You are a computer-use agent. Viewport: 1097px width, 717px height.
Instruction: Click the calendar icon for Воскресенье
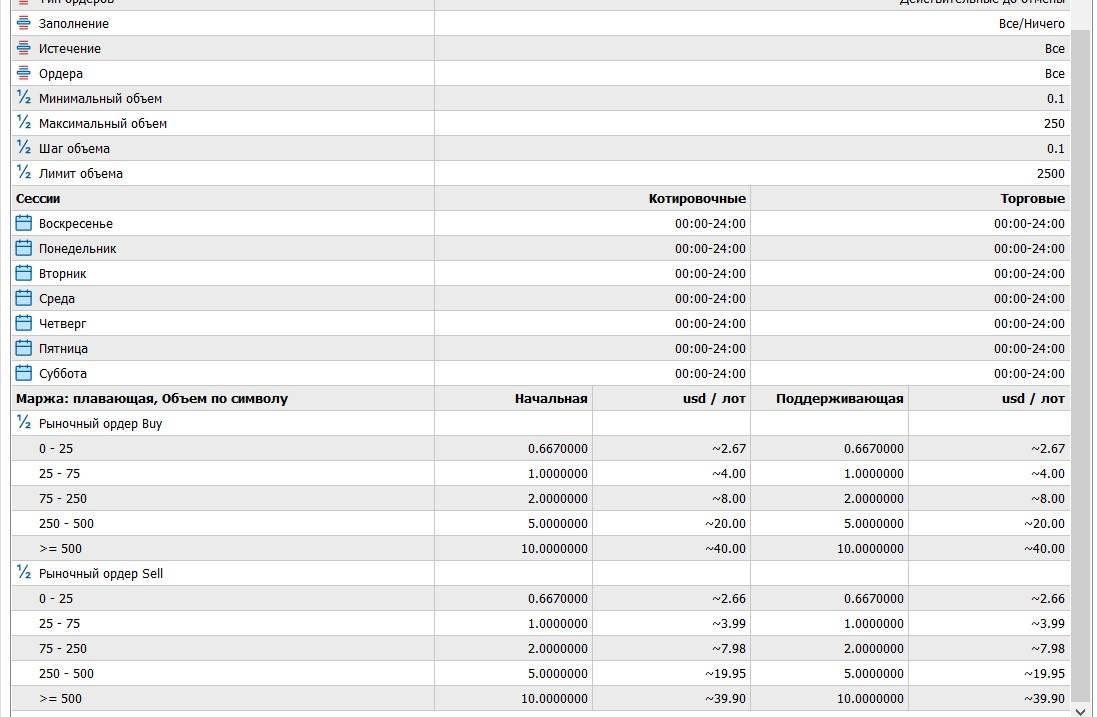(24, 223)
